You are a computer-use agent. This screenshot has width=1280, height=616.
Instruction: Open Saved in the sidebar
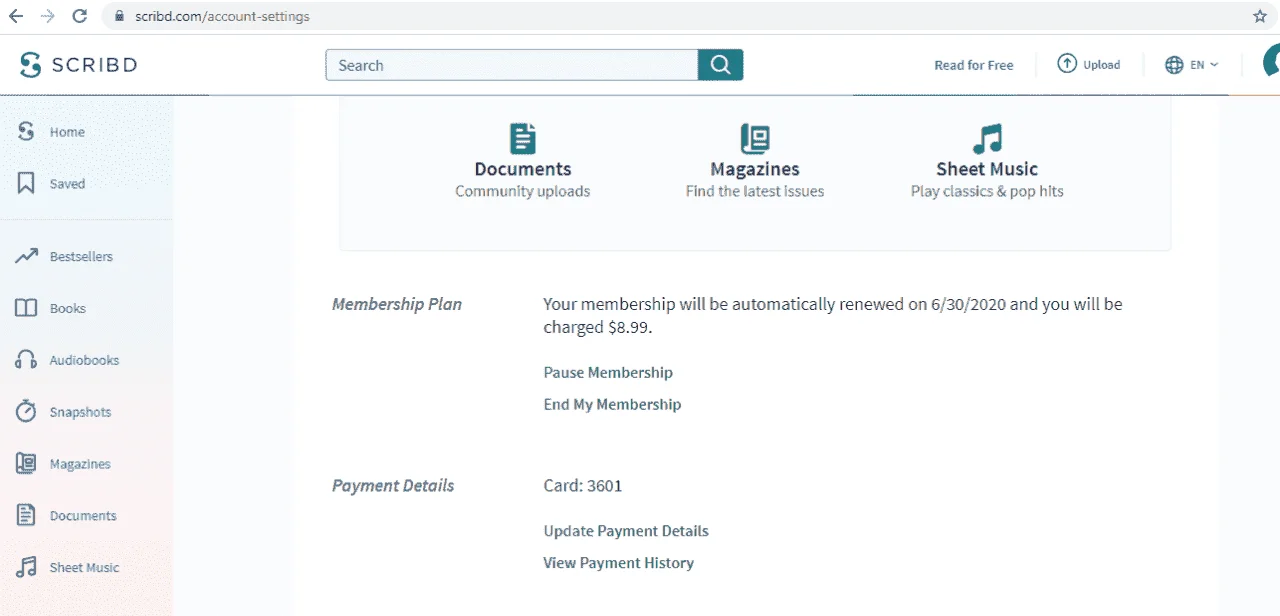67,184
